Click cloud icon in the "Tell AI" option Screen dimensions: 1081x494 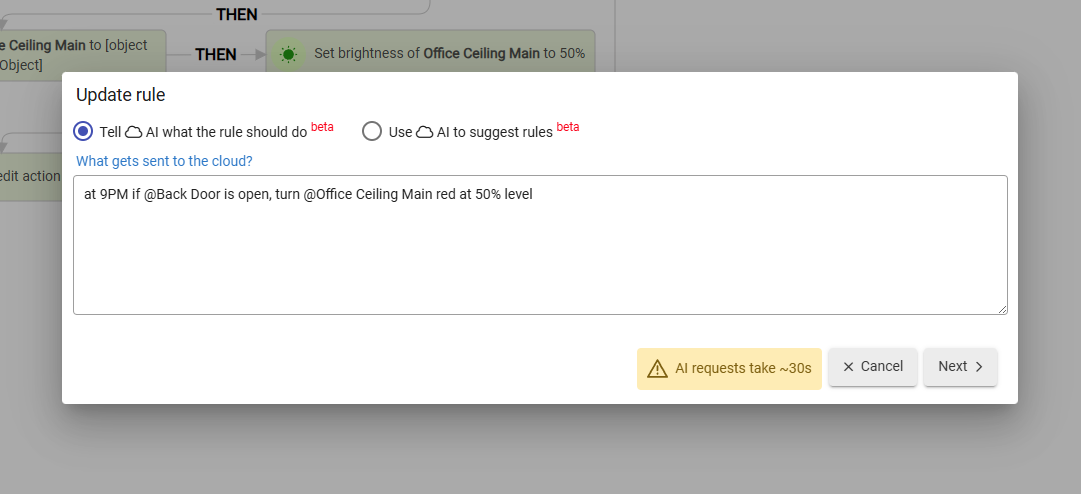tap(133, 132)
